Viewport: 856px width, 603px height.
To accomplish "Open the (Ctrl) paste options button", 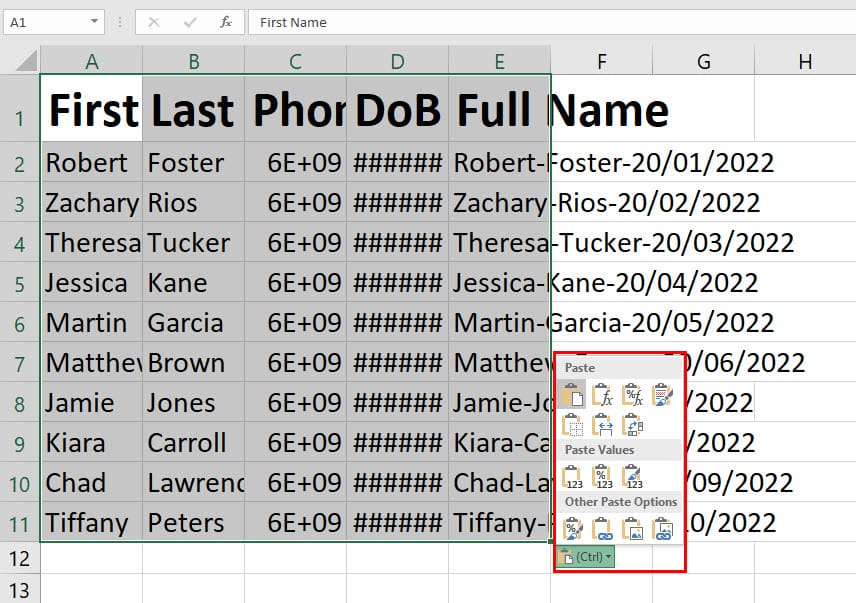I will click(586, 557).
